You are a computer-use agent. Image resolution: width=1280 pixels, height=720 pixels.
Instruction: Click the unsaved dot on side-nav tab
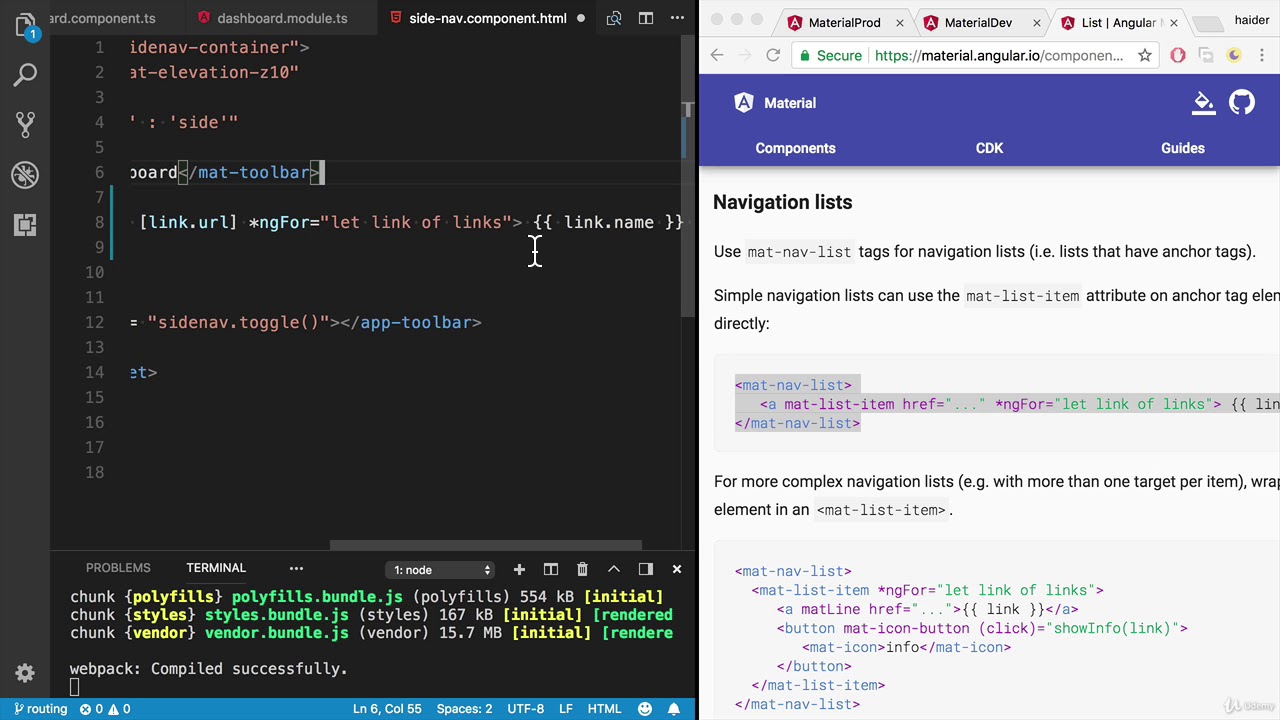[580, 18]
